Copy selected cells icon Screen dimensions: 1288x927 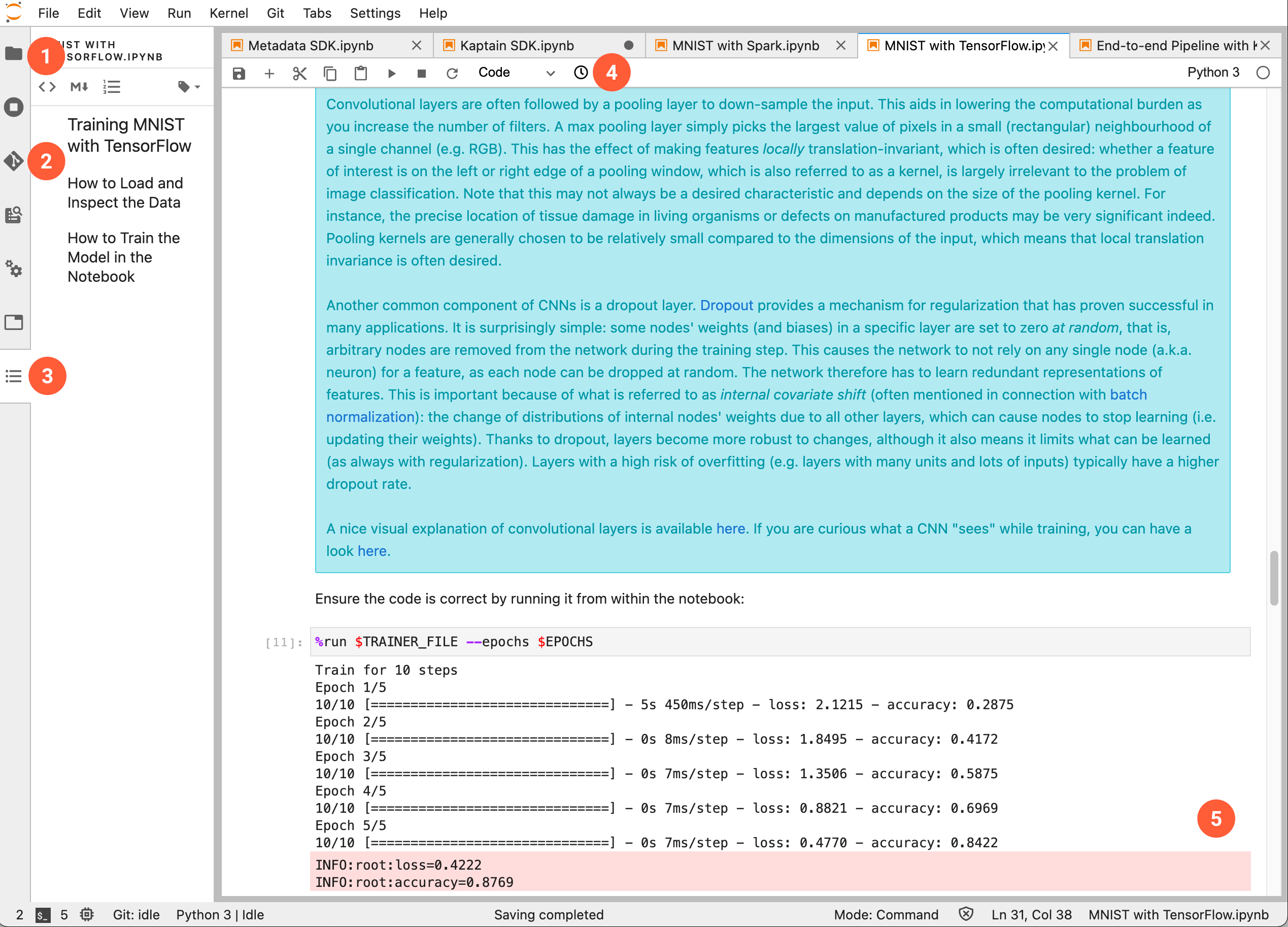tap(330, 73)
